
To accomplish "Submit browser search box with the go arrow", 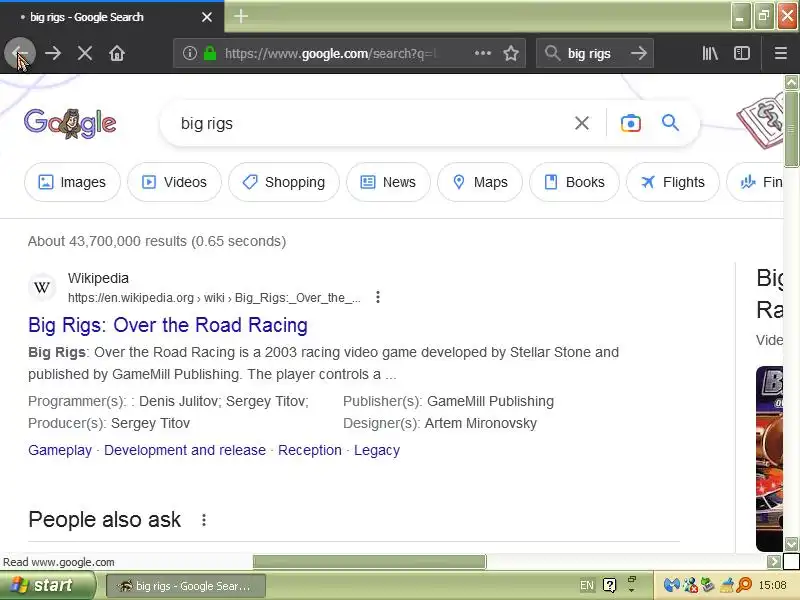I will tap(638, 53).
